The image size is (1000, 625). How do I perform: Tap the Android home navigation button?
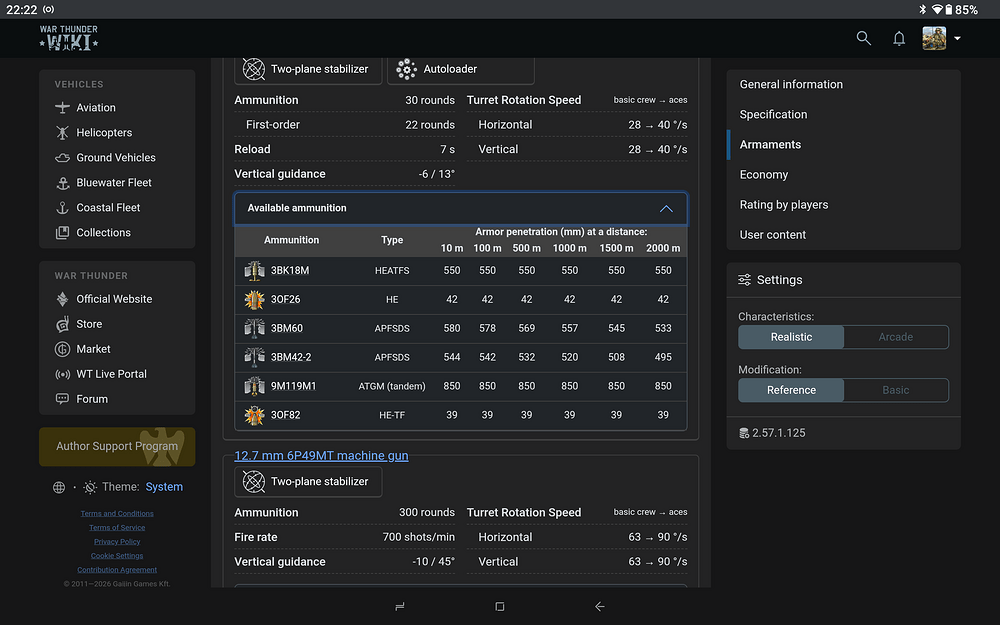tap(500, 607)
